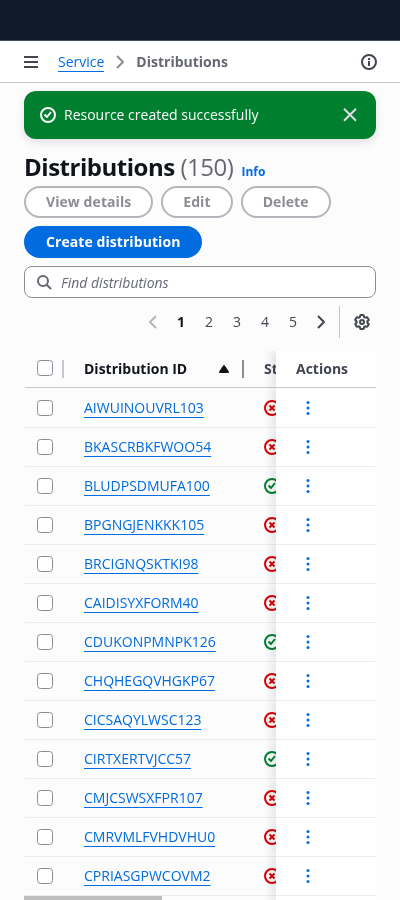The image size is (400, 900).
Task: Open actions menu for AIWUINOUVRL103
Action: point(308,408)
